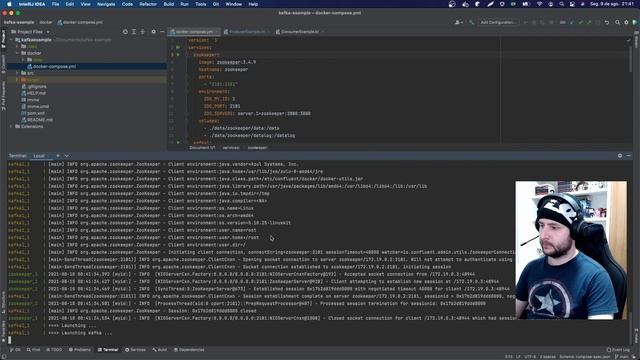Click the Git commit checkmark icon in toolbar
The width and height of the screenshot is (640, 360).
click(580, 22)
